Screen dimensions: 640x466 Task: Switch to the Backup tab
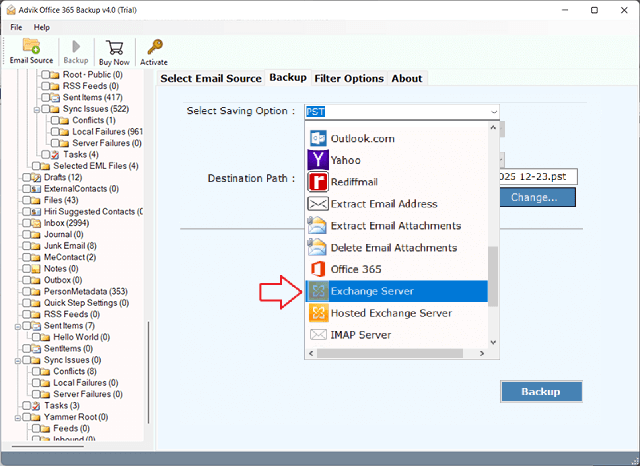(288, 78)
